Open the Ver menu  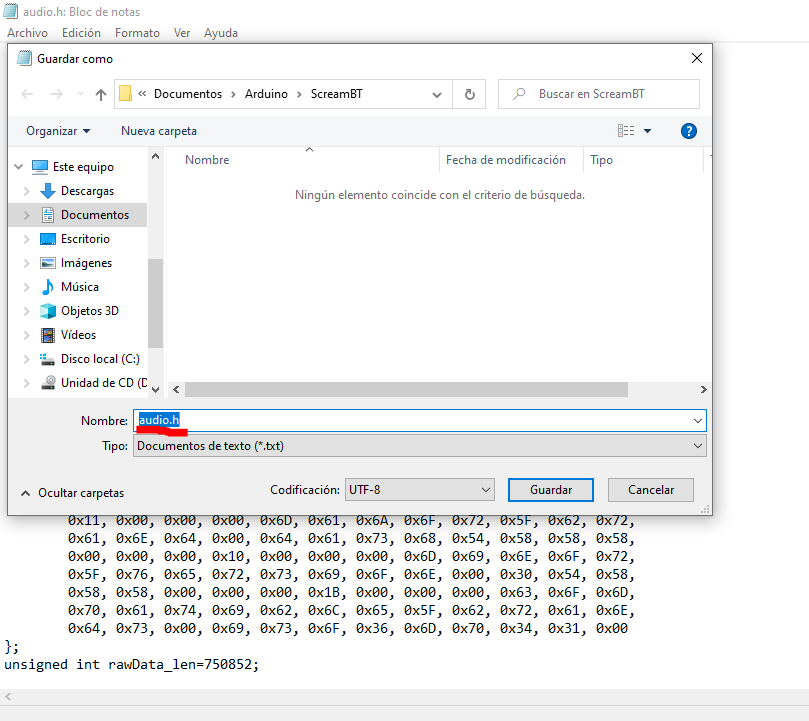coord(181,32)
